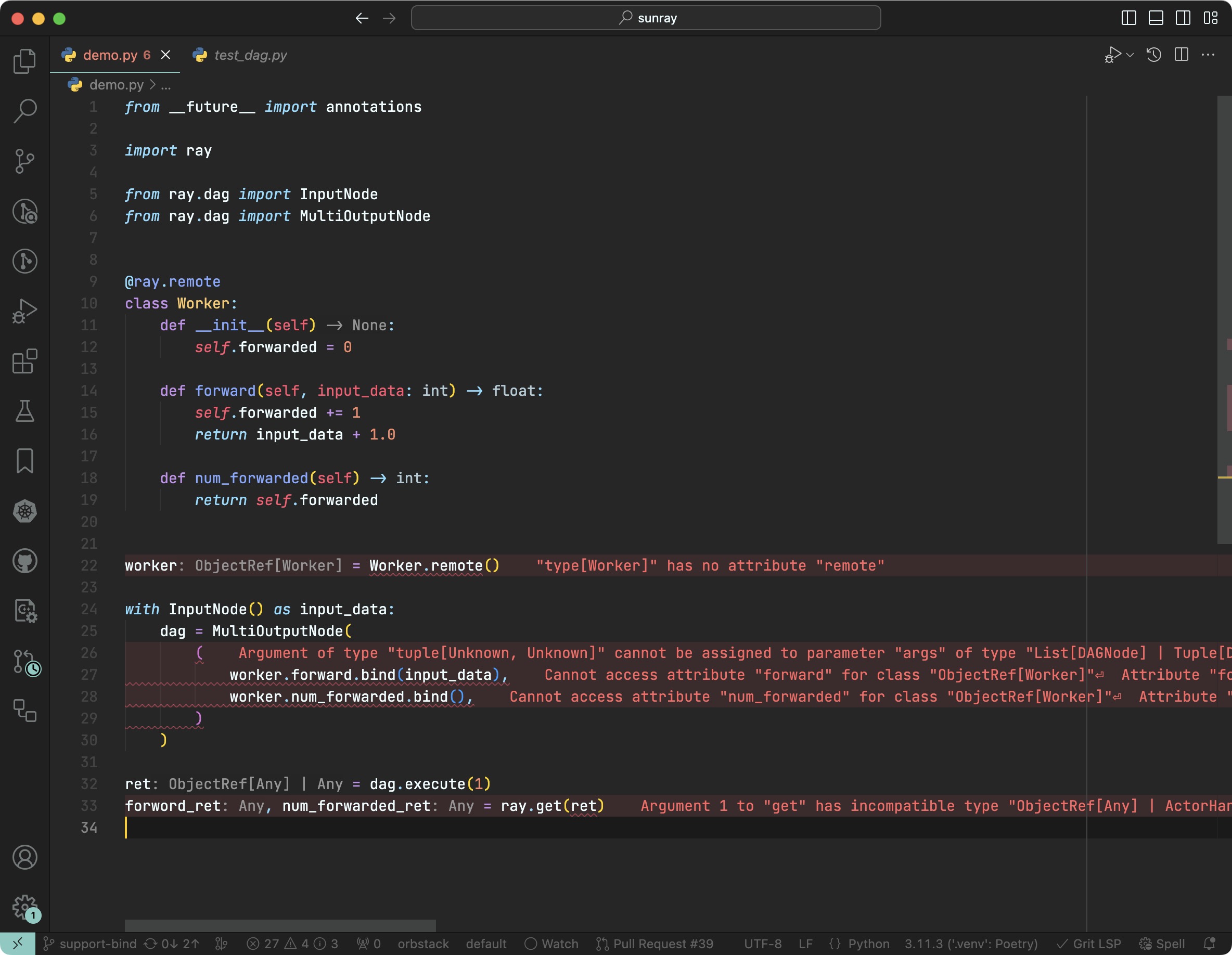Open Run and Debug view
Image resolution: width=1232 pixels, height=955 pixels.
click(24, 312)
